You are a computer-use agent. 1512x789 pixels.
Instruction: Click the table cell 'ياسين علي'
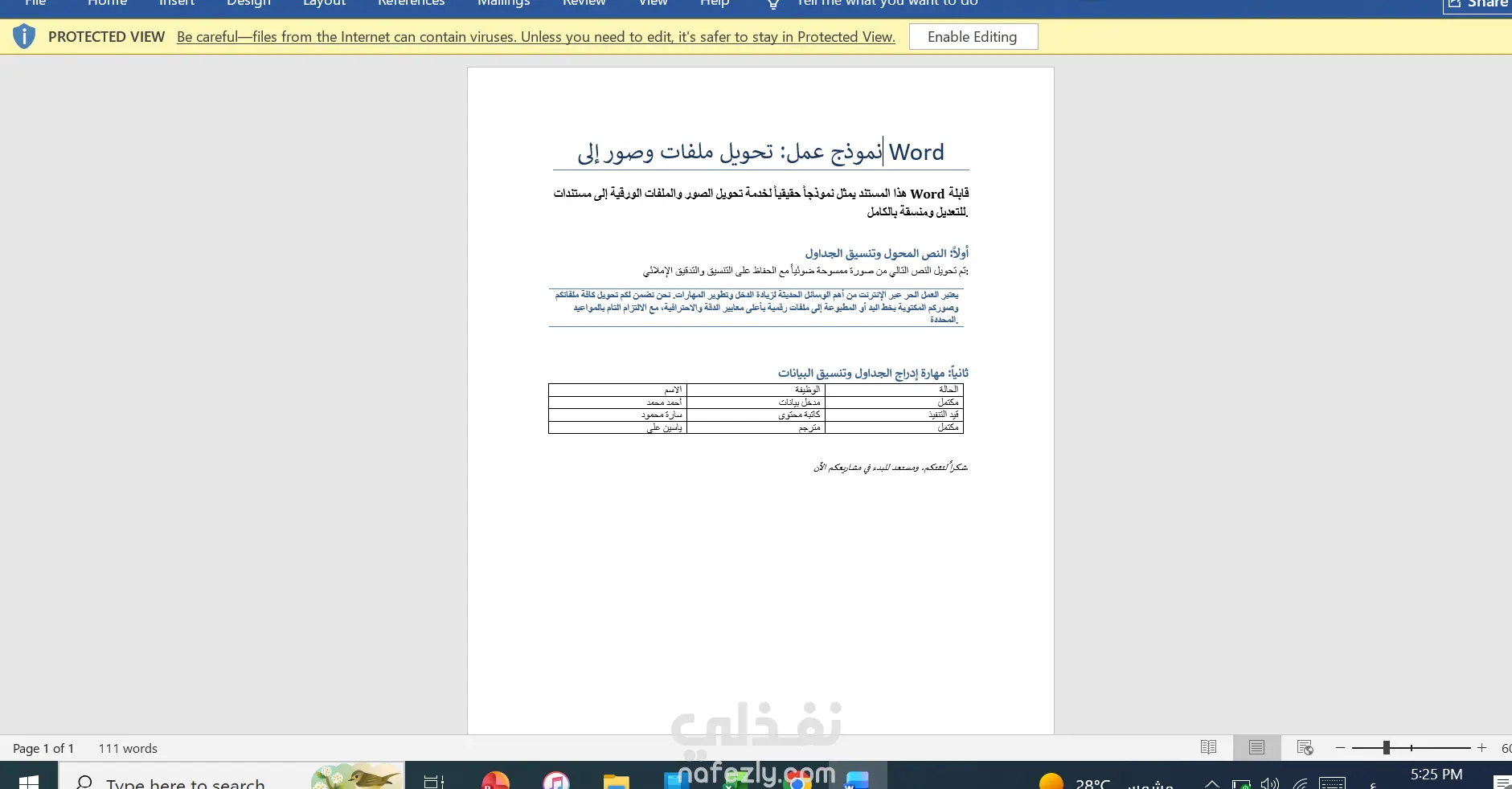[617, 427]
